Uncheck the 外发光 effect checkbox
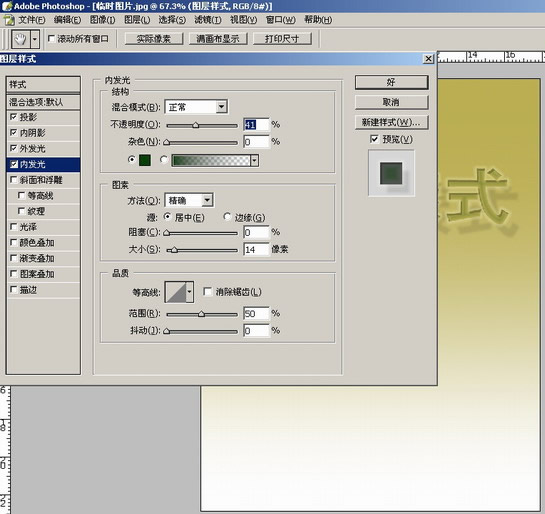Screen dimensions: 545x514 tap(14, 148)
